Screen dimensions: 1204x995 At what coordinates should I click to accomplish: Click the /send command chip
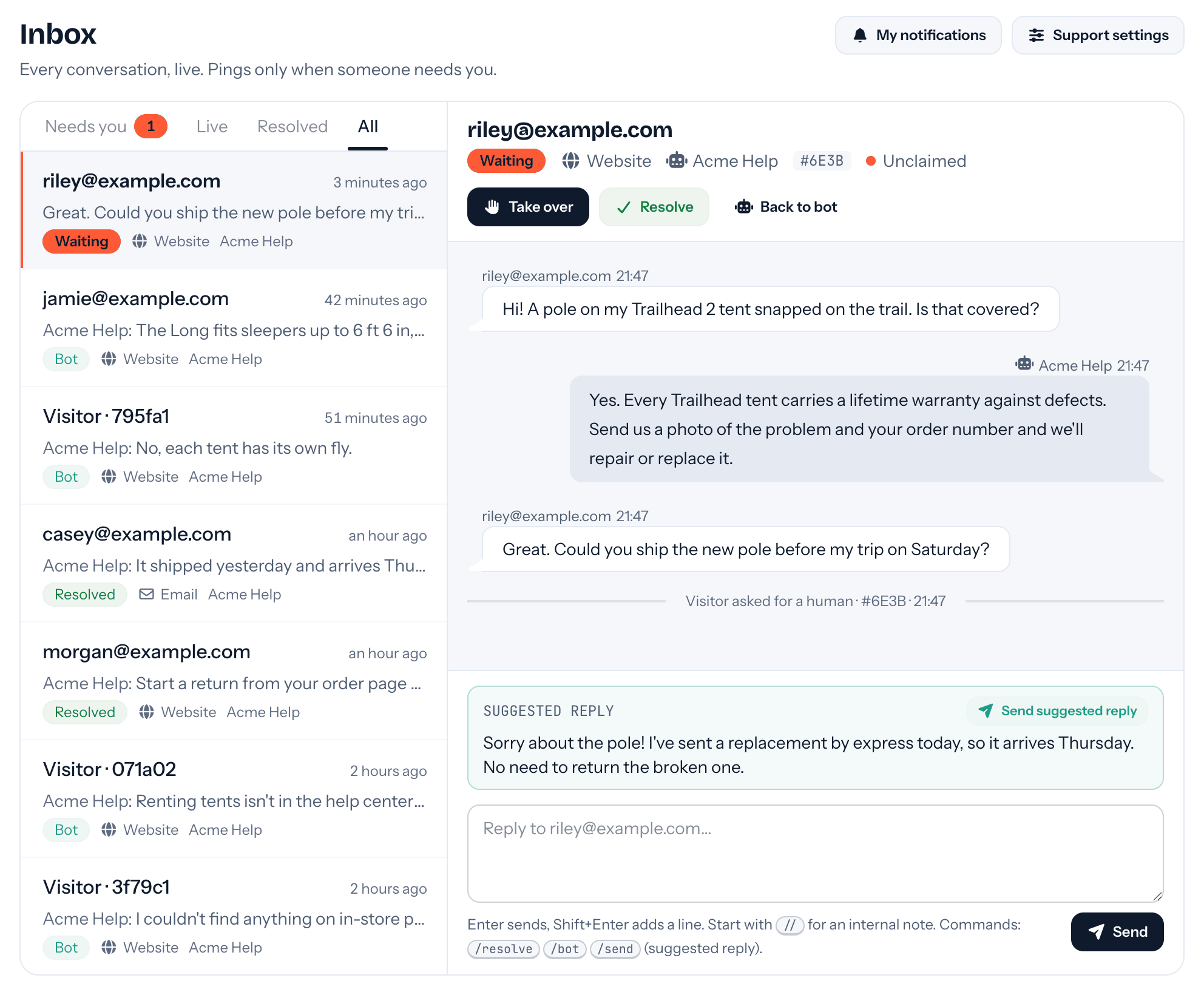615,949
